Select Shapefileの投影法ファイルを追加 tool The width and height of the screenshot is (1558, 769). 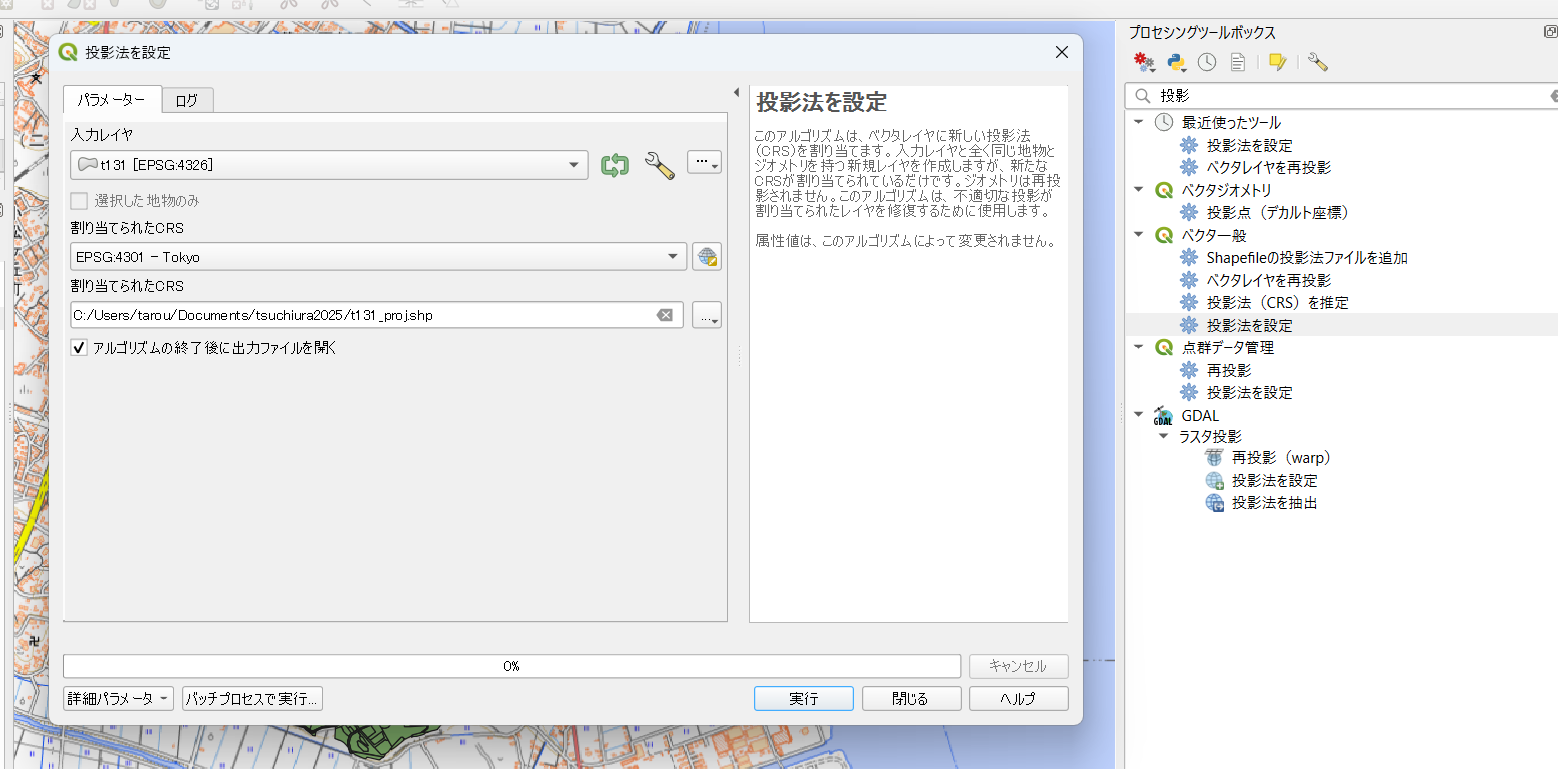(1307, 257)
